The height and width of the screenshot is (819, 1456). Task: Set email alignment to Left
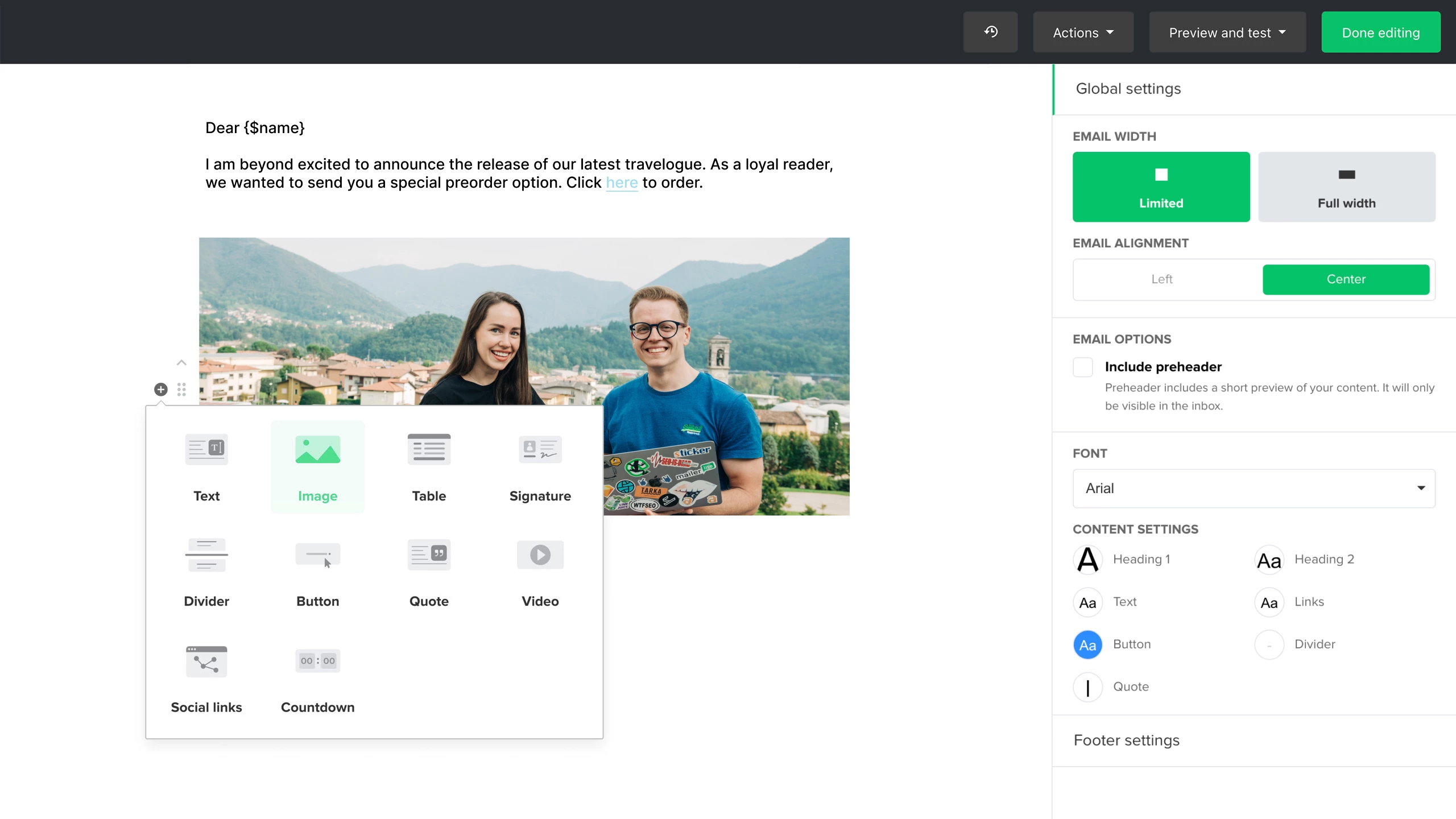coord(1161,279)
